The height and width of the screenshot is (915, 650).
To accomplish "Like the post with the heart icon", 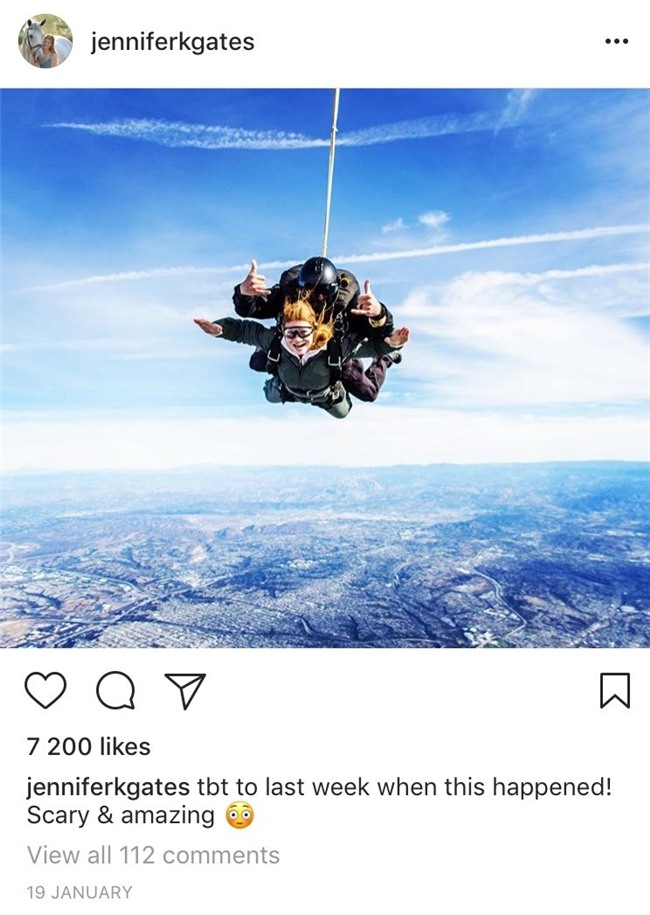I will click(x=46, y=690).
